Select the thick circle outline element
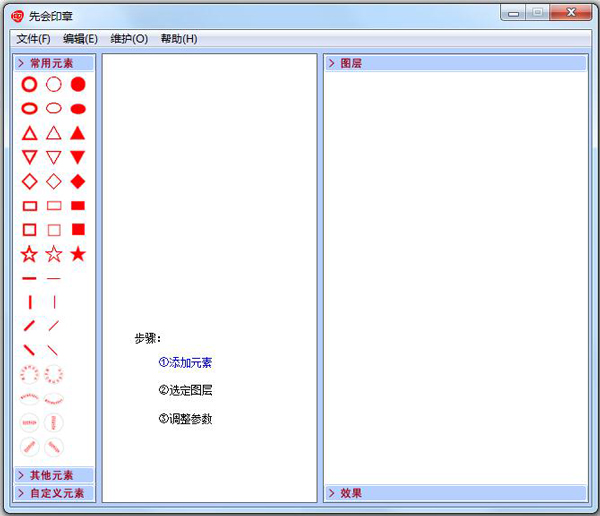Screen dimensions: 600x516 [29, 84]
